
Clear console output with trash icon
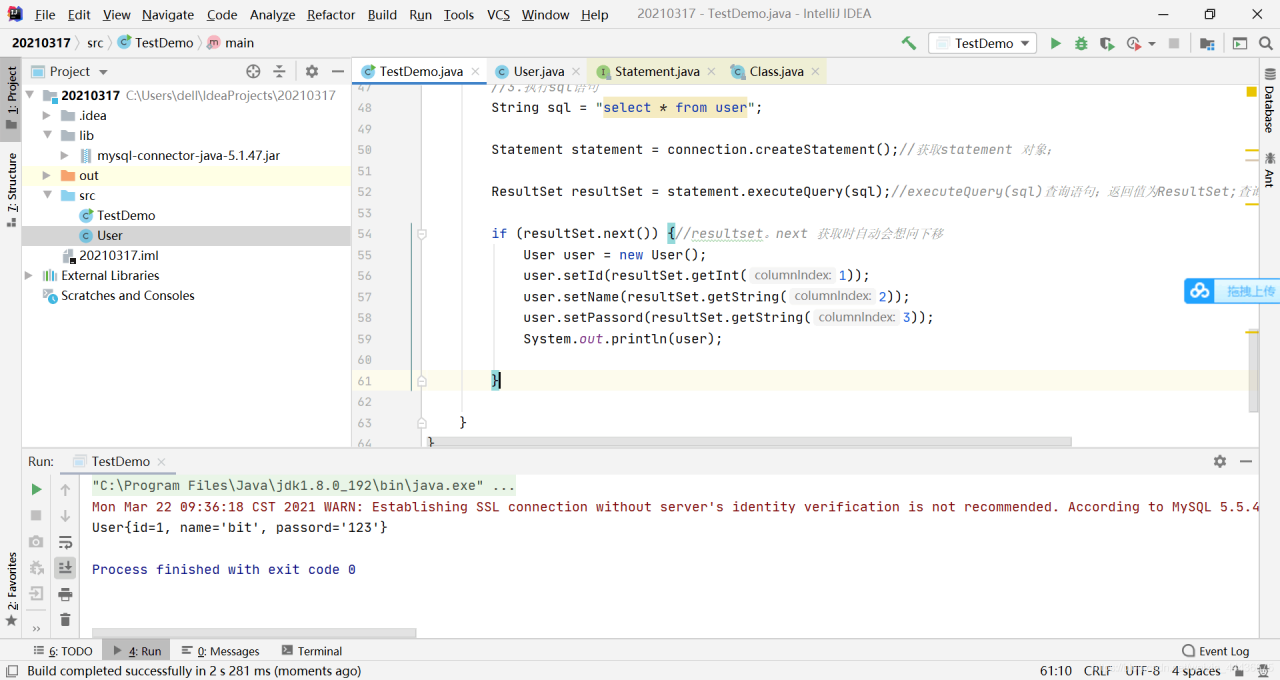(65, 620)
